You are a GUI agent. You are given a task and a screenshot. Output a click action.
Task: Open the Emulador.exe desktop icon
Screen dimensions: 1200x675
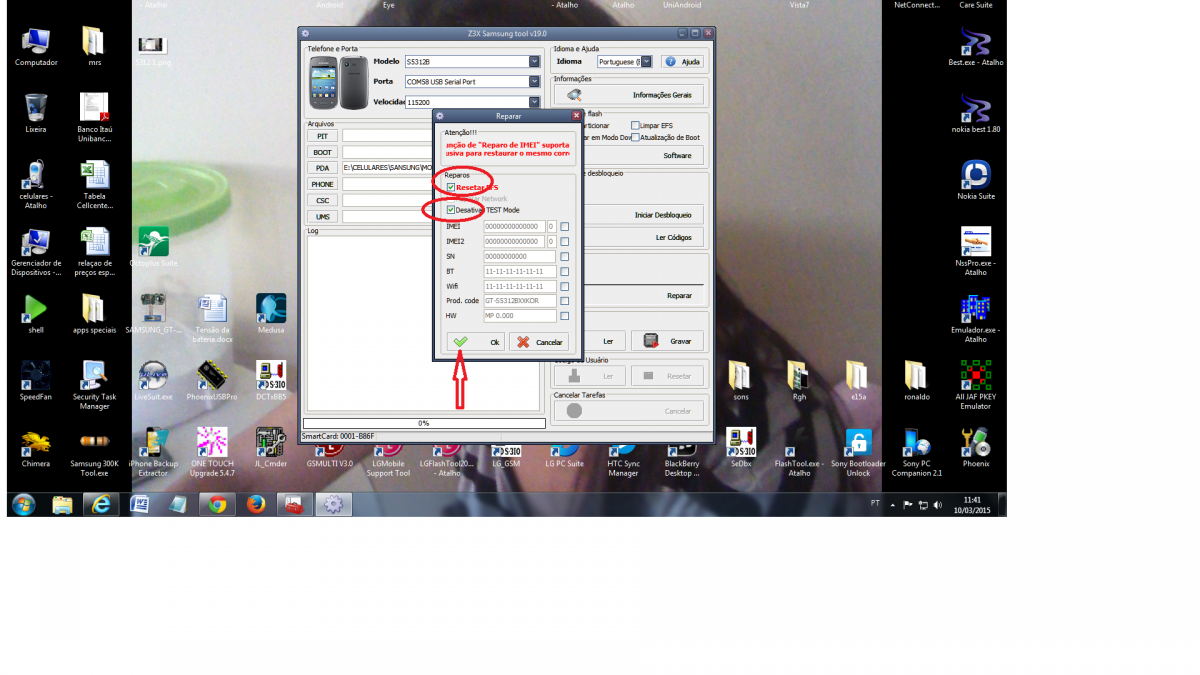[x=975, y=319]
